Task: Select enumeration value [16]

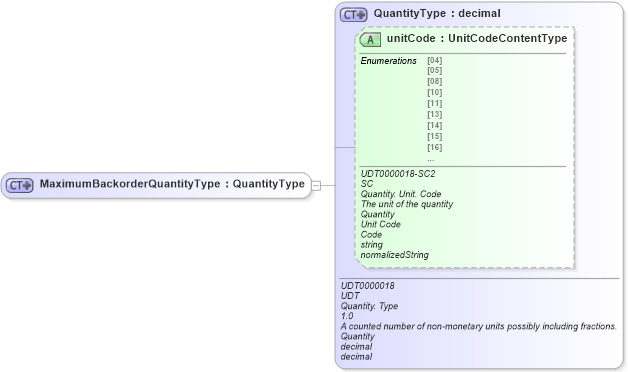Action: pyautogui.click(x=435, y=147)
